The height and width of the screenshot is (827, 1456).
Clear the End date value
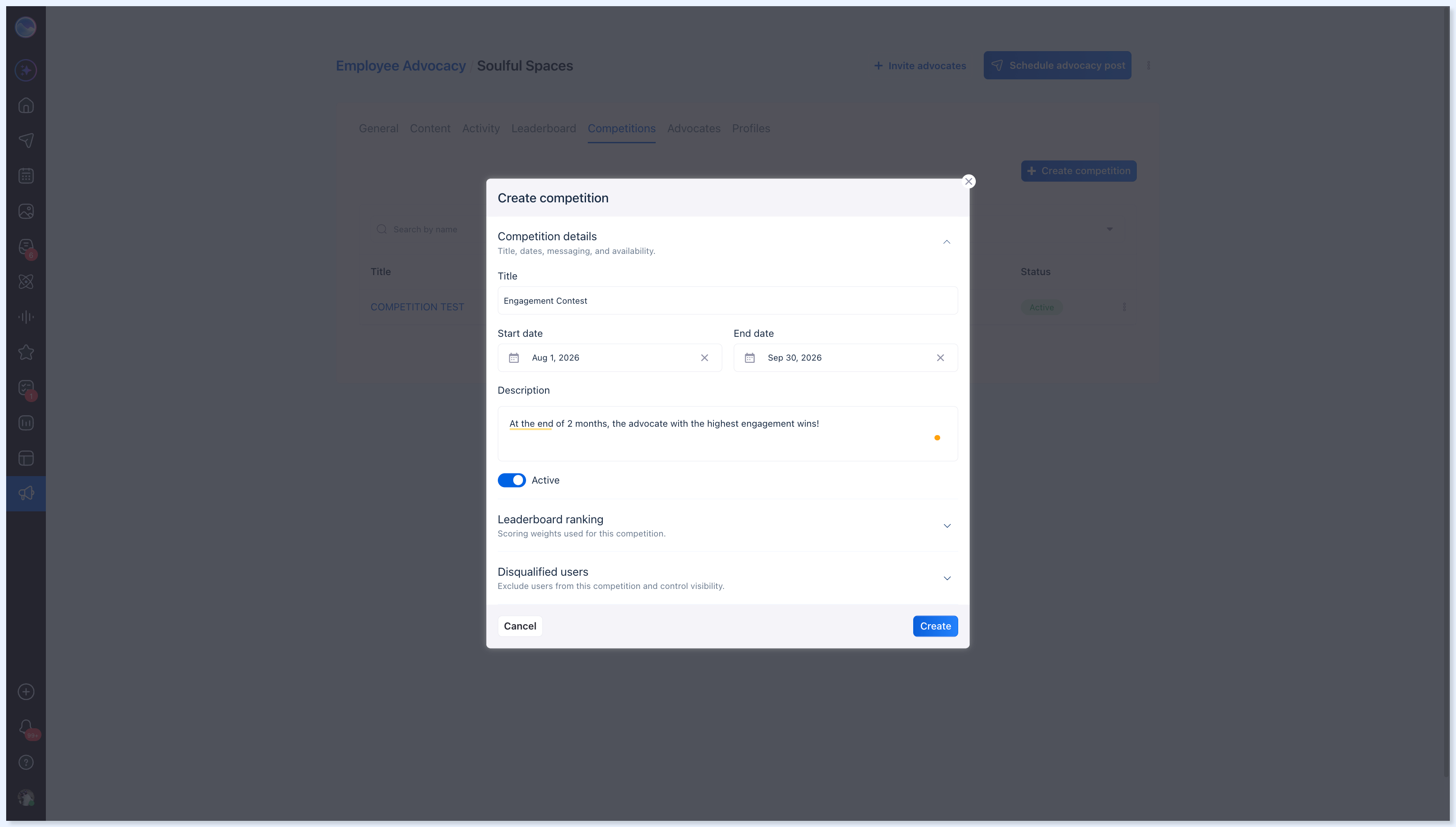pyautogui.click(x=940, y=358)
